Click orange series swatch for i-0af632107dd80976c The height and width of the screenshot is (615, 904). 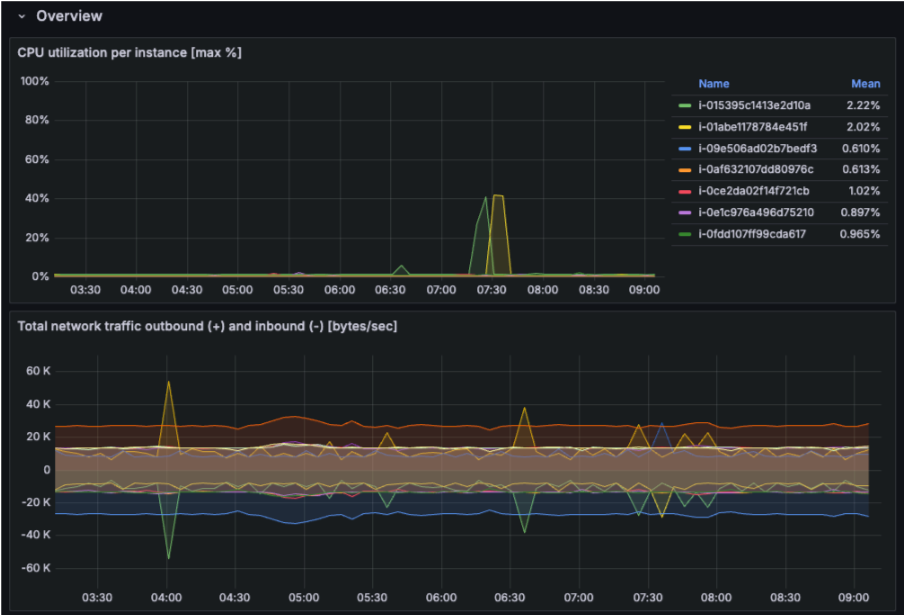pyautogui.click(x=685, y=169)
